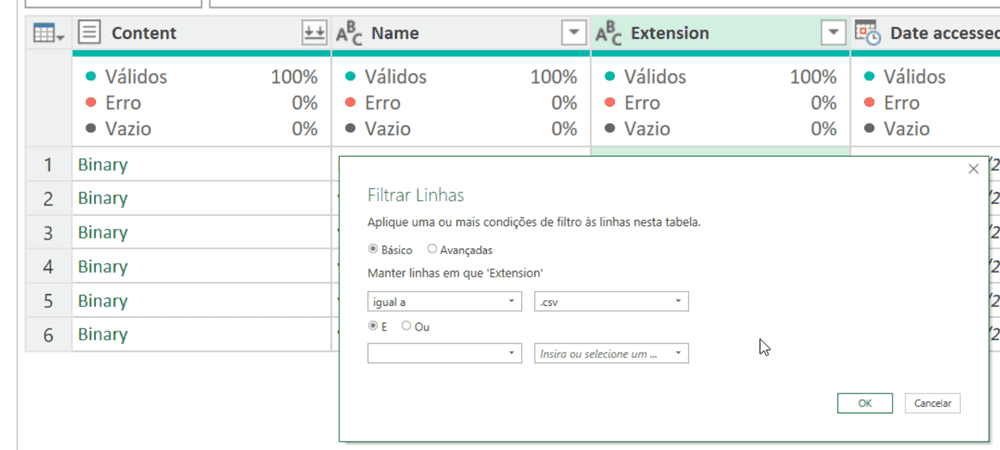Click the Name column text type icon
This screenshot has height=450, width=1000.
349,33
